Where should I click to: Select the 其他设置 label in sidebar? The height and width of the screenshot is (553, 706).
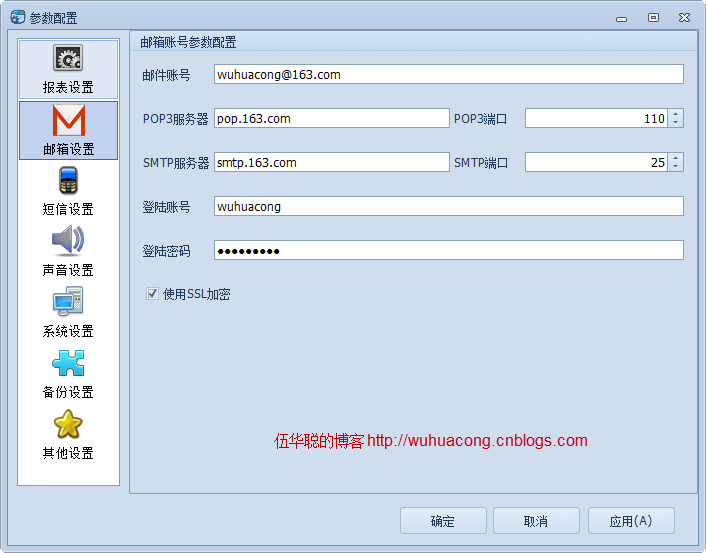point(68,453)
